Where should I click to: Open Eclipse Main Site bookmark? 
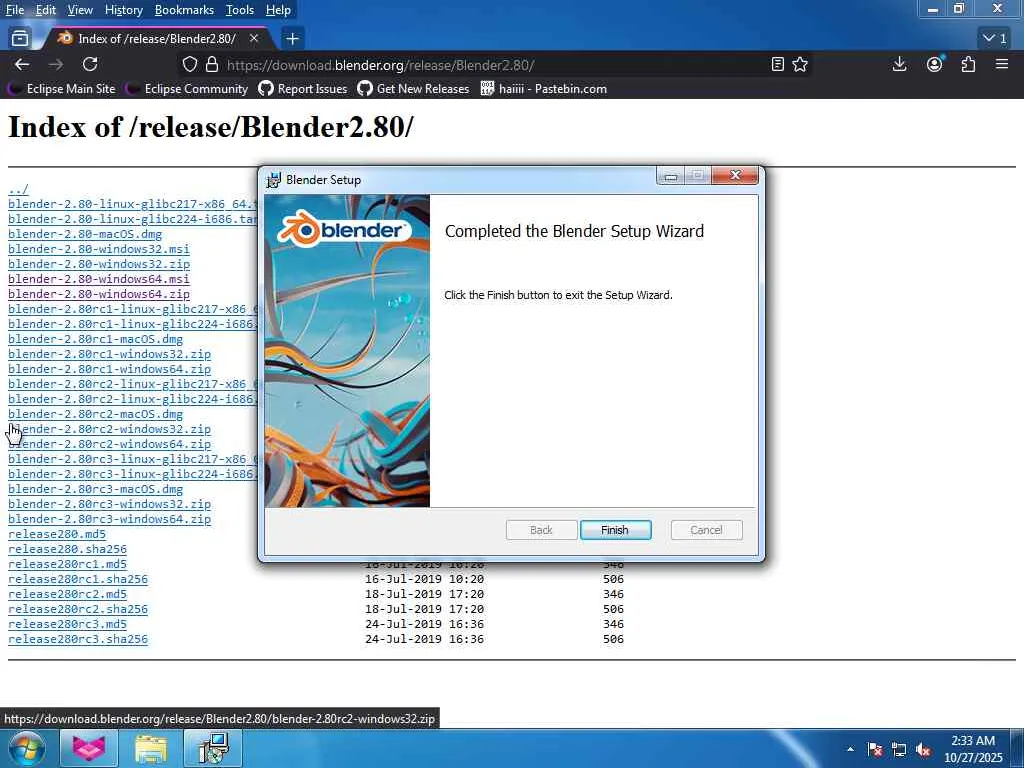click(x=61, y=89)
